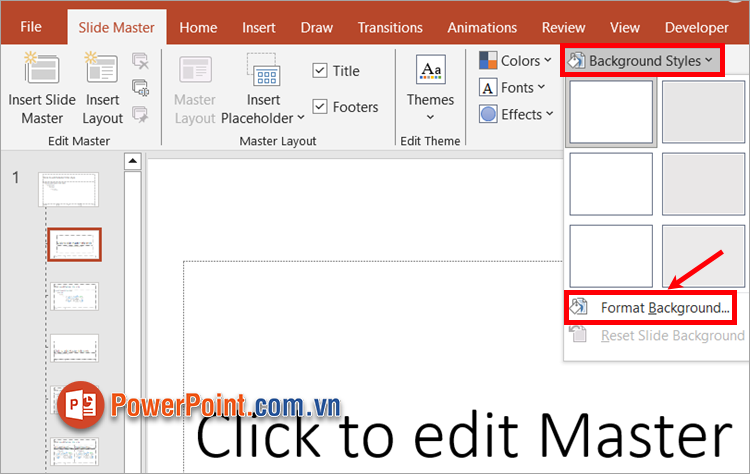The width and height of the screenshot is (750, 474).
Task: Collapse the Background Styles dropdown arrow
Action: click(708, 60)
